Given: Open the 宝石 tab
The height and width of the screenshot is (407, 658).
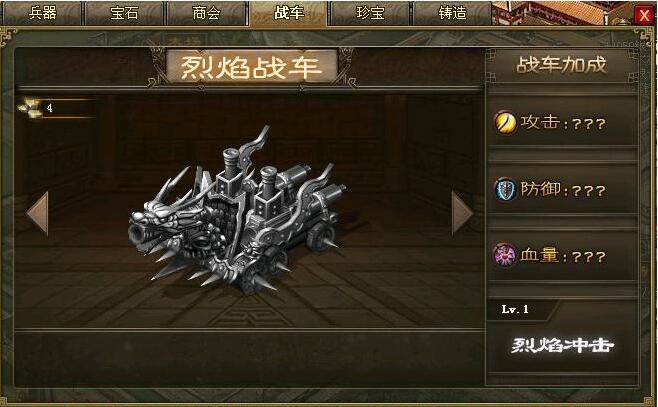Looking at the screenshot, I should [124, 13].
